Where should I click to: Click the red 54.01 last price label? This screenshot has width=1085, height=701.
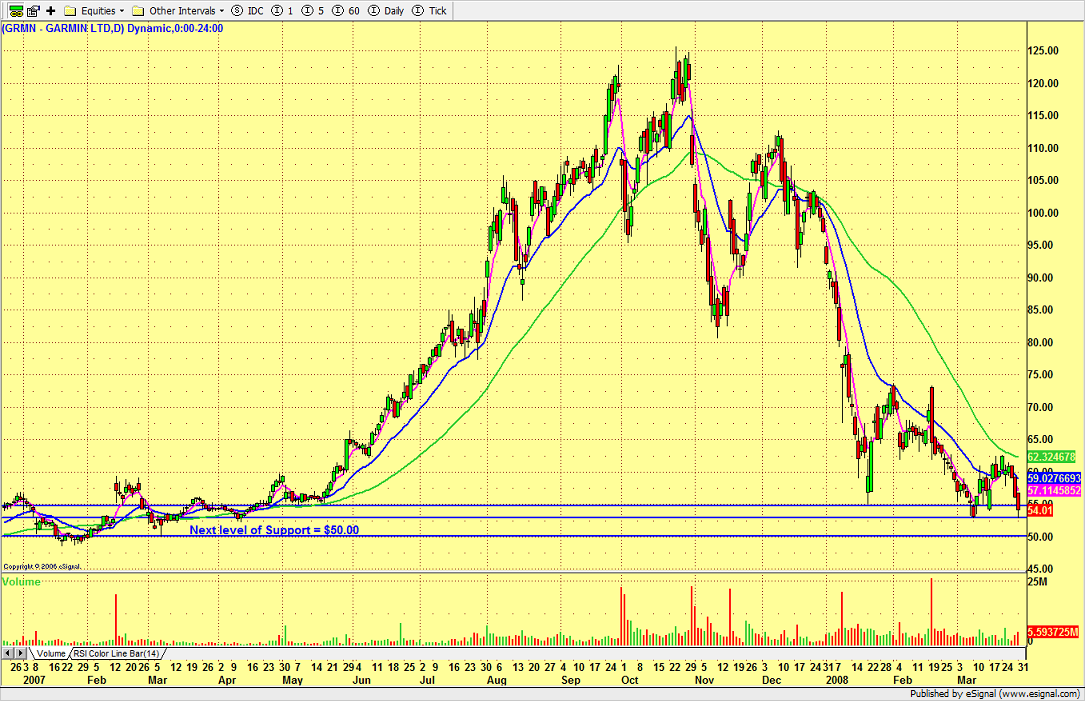tap(1040, 511)
